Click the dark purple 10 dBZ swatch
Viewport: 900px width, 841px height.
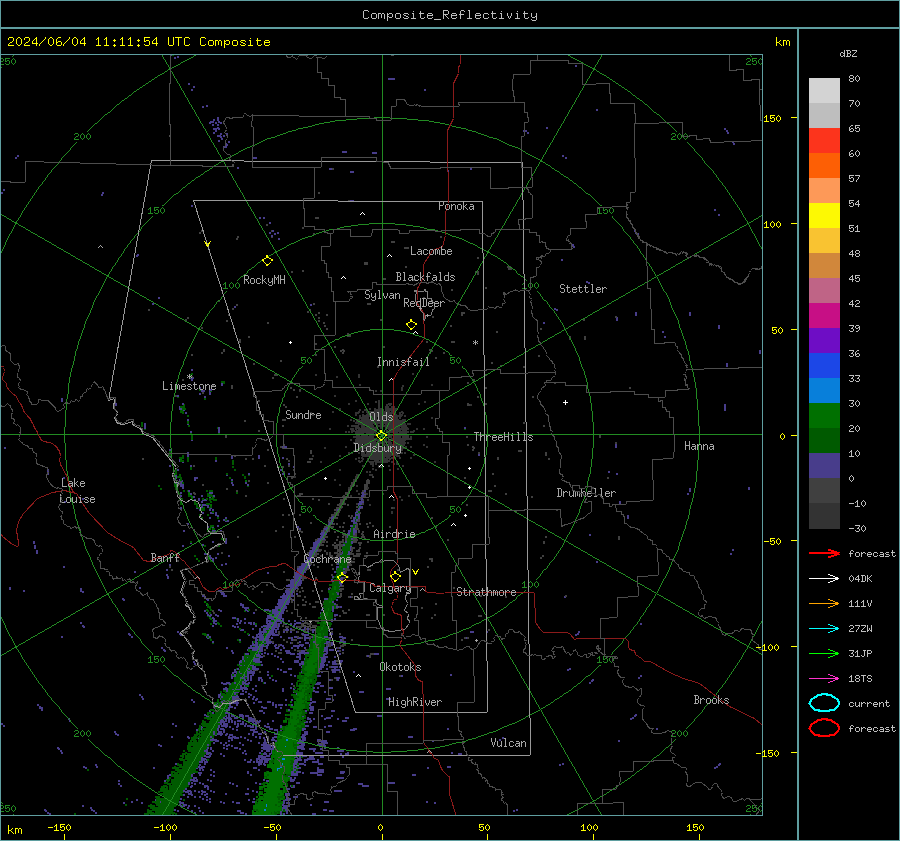(x=824, y=466)
